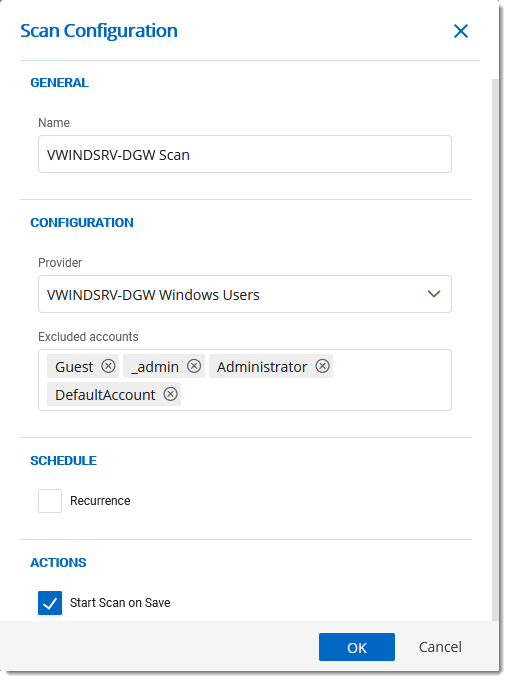509x681 pixels.
Task: Open the Provider dropdown arrow
Action: point(434,294)
